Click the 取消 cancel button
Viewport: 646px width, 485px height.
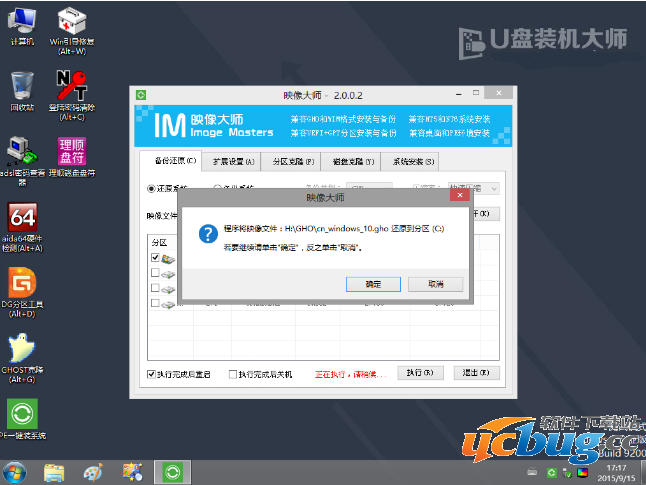click(x=435, y=284)
